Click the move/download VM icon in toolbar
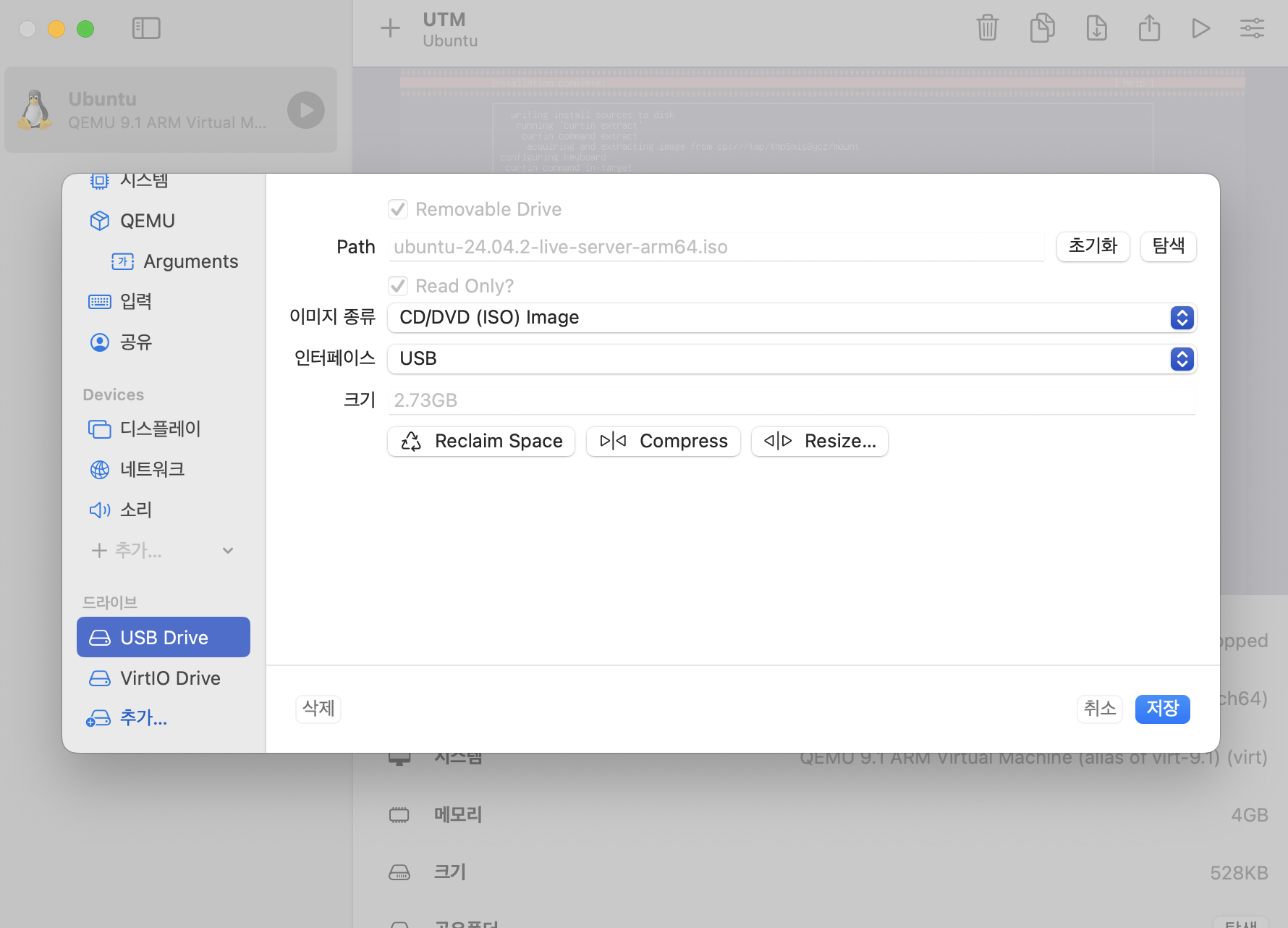This screenshot has height=928, width=1288. tap(1097, 28)
